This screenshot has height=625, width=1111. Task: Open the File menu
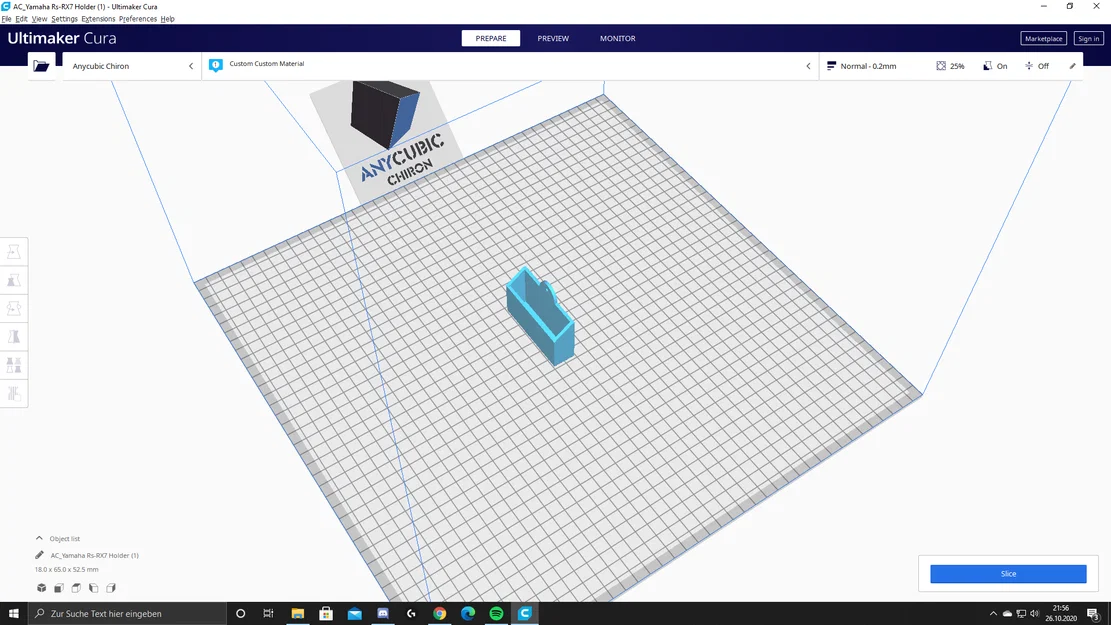click(x=6, y=19)
